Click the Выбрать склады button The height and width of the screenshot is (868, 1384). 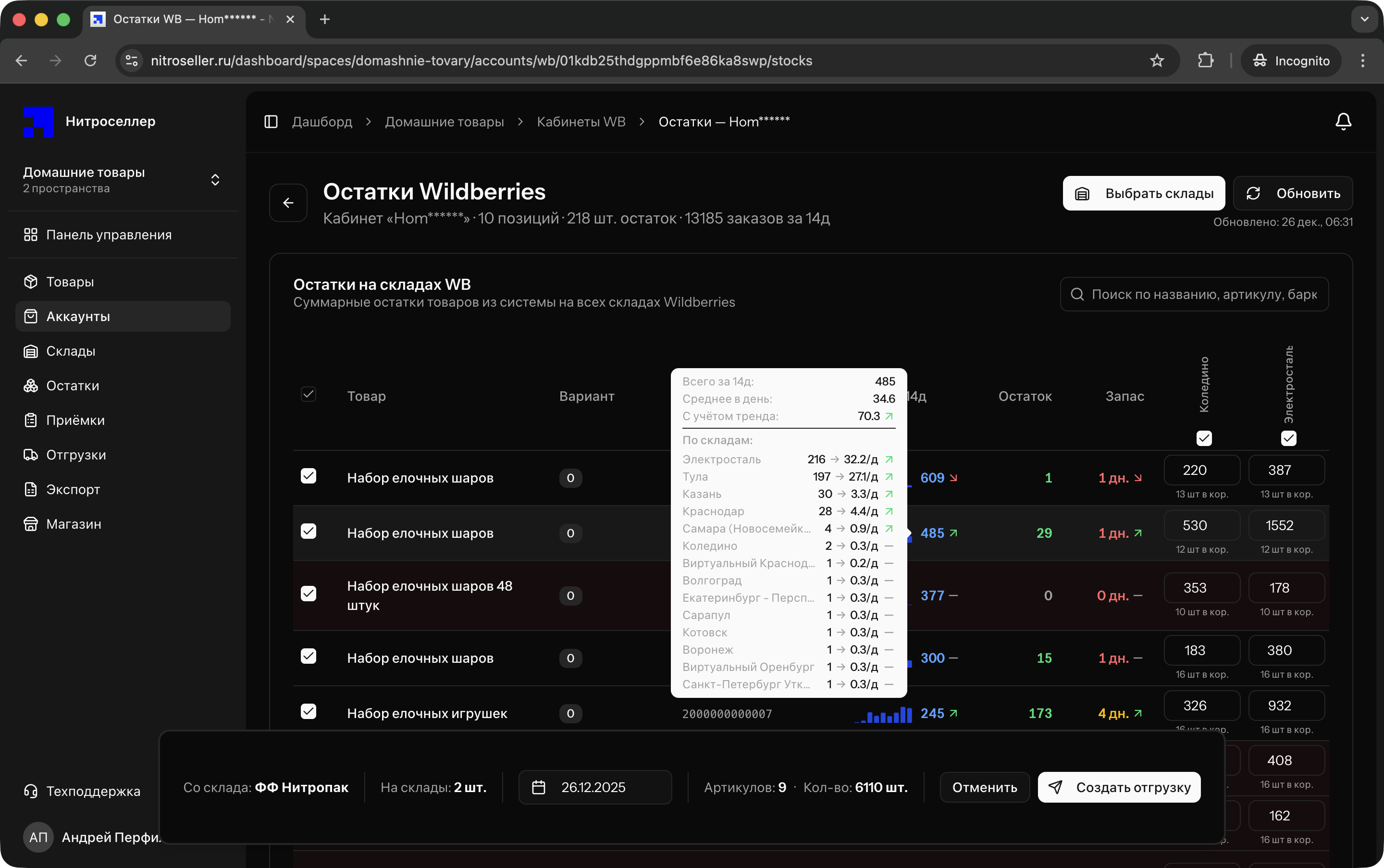[1143, 193]
